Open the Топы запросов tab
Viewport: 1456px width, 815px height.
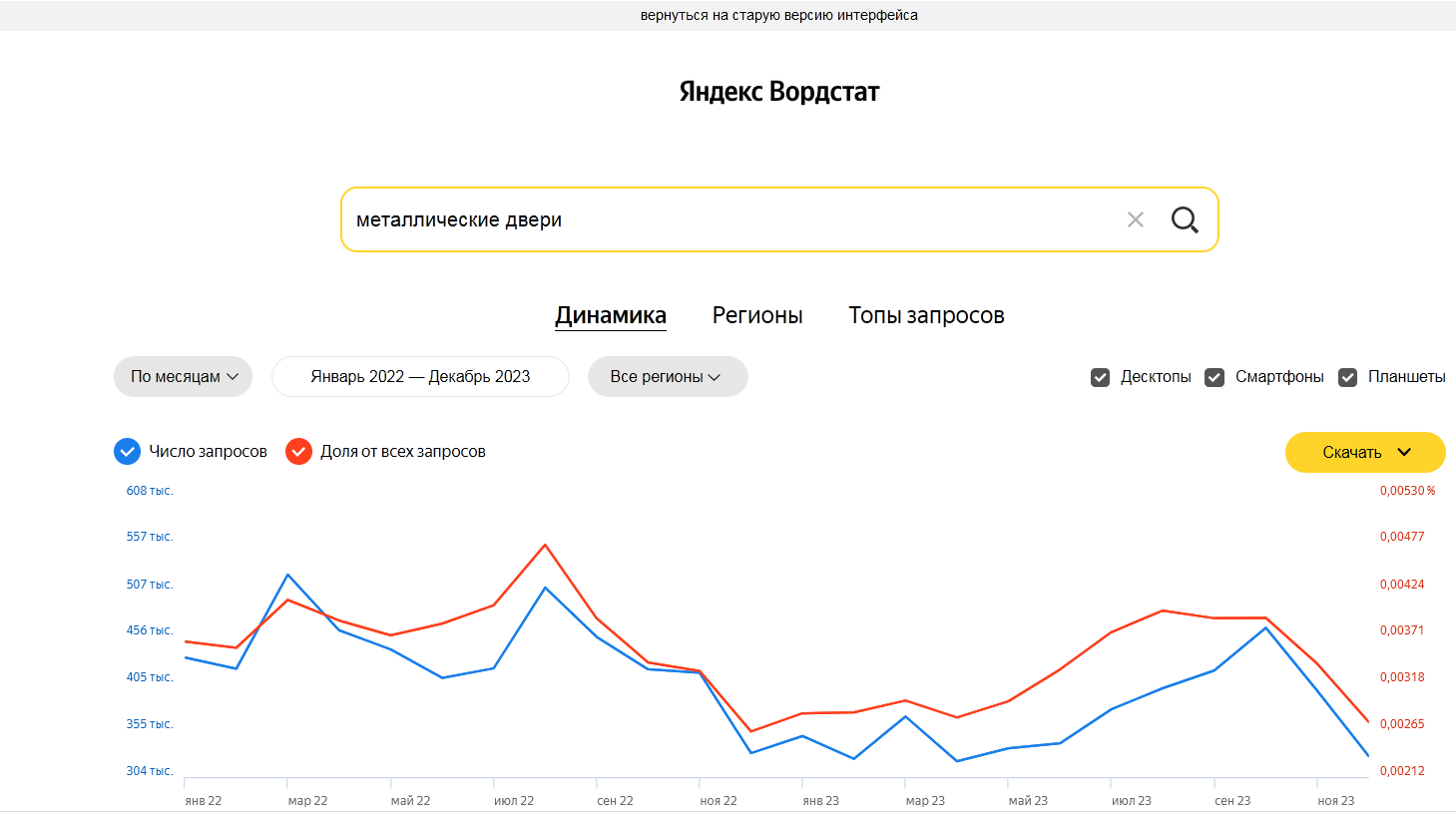[926, 315]
